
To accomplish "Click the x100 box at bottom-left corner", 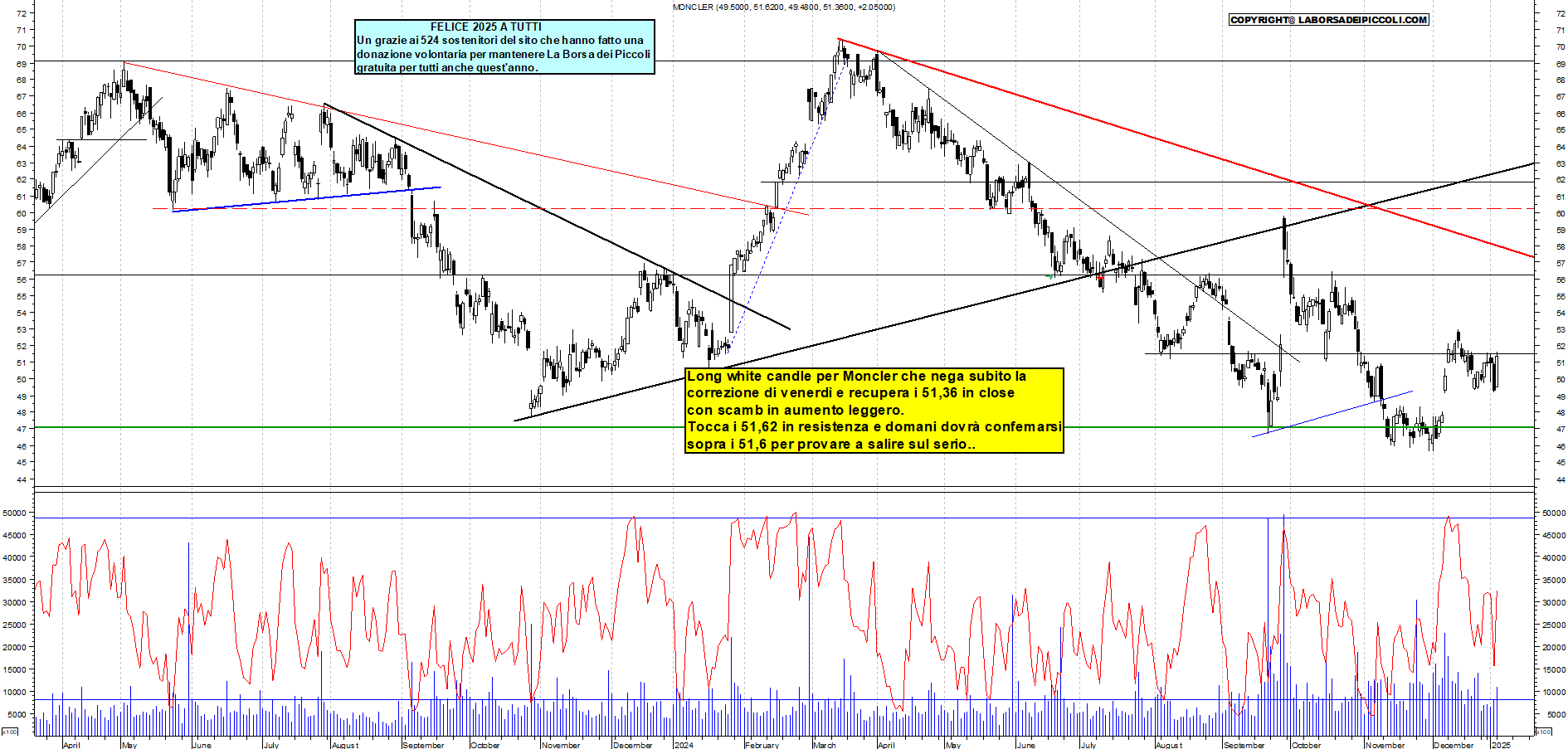I will 10,732.
